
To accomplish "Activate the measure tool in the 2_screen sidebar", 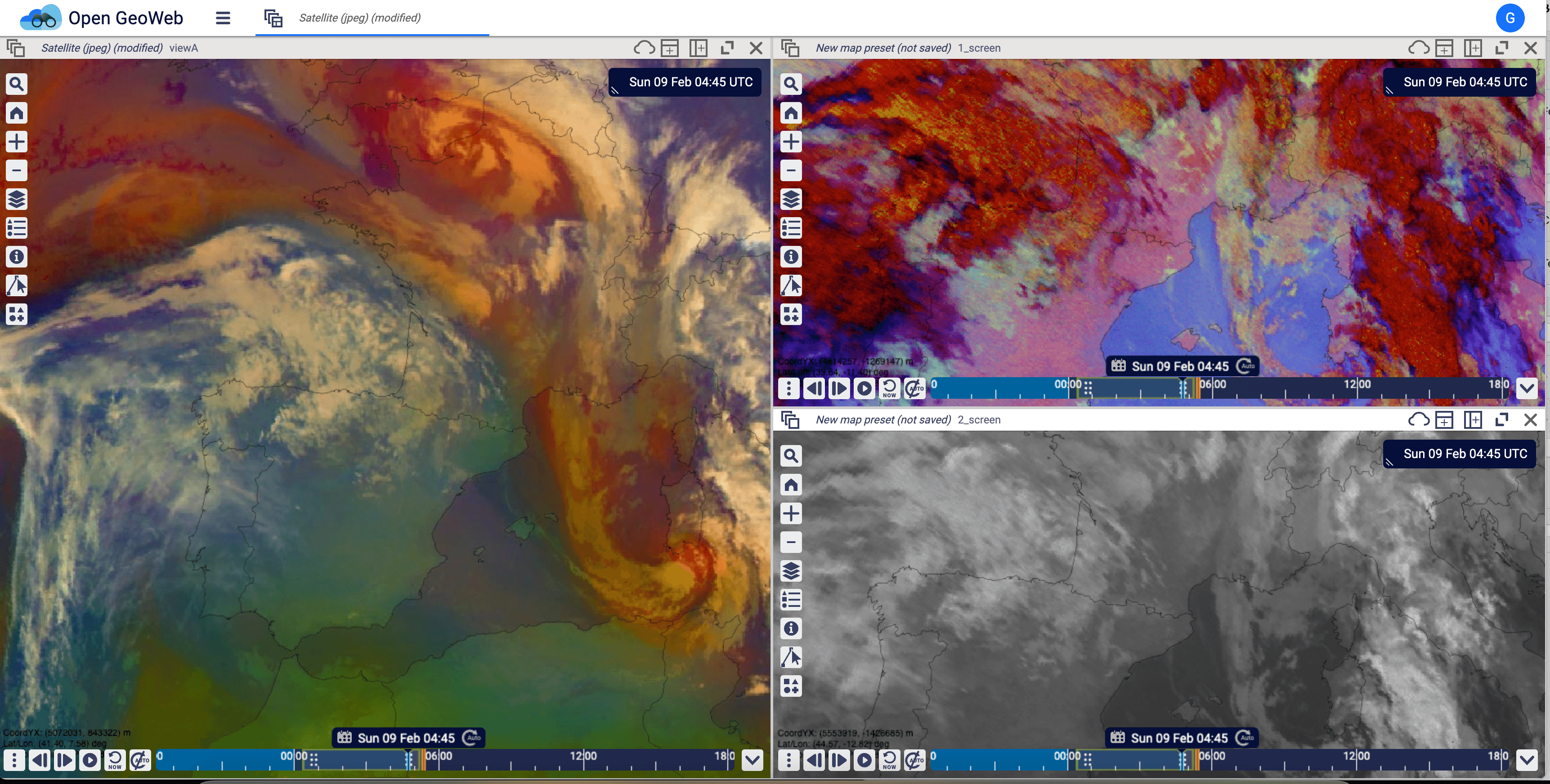I will (x=792, y=657).
